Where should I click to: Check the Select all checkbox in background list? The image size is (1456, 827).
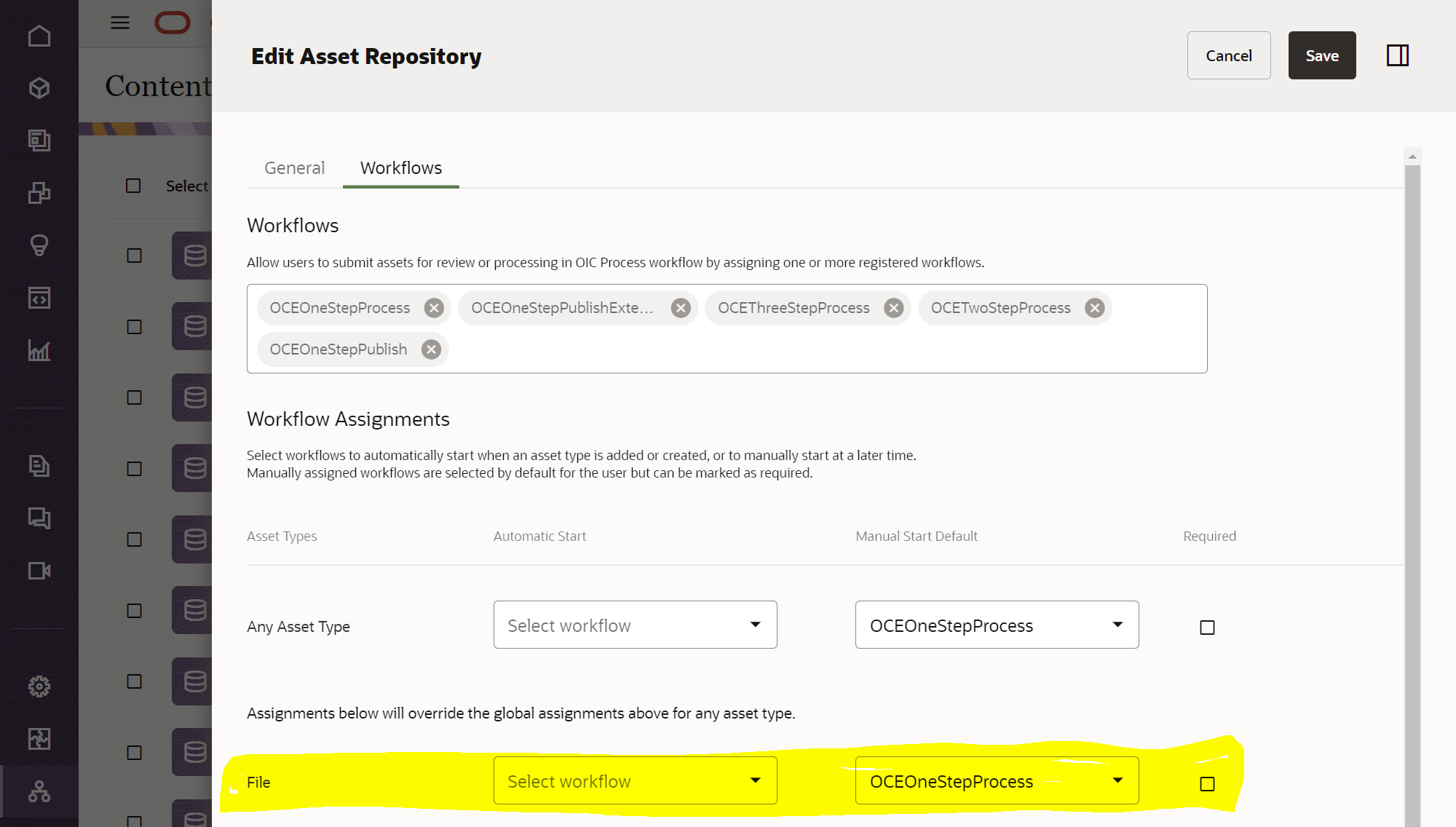point(133,186)
